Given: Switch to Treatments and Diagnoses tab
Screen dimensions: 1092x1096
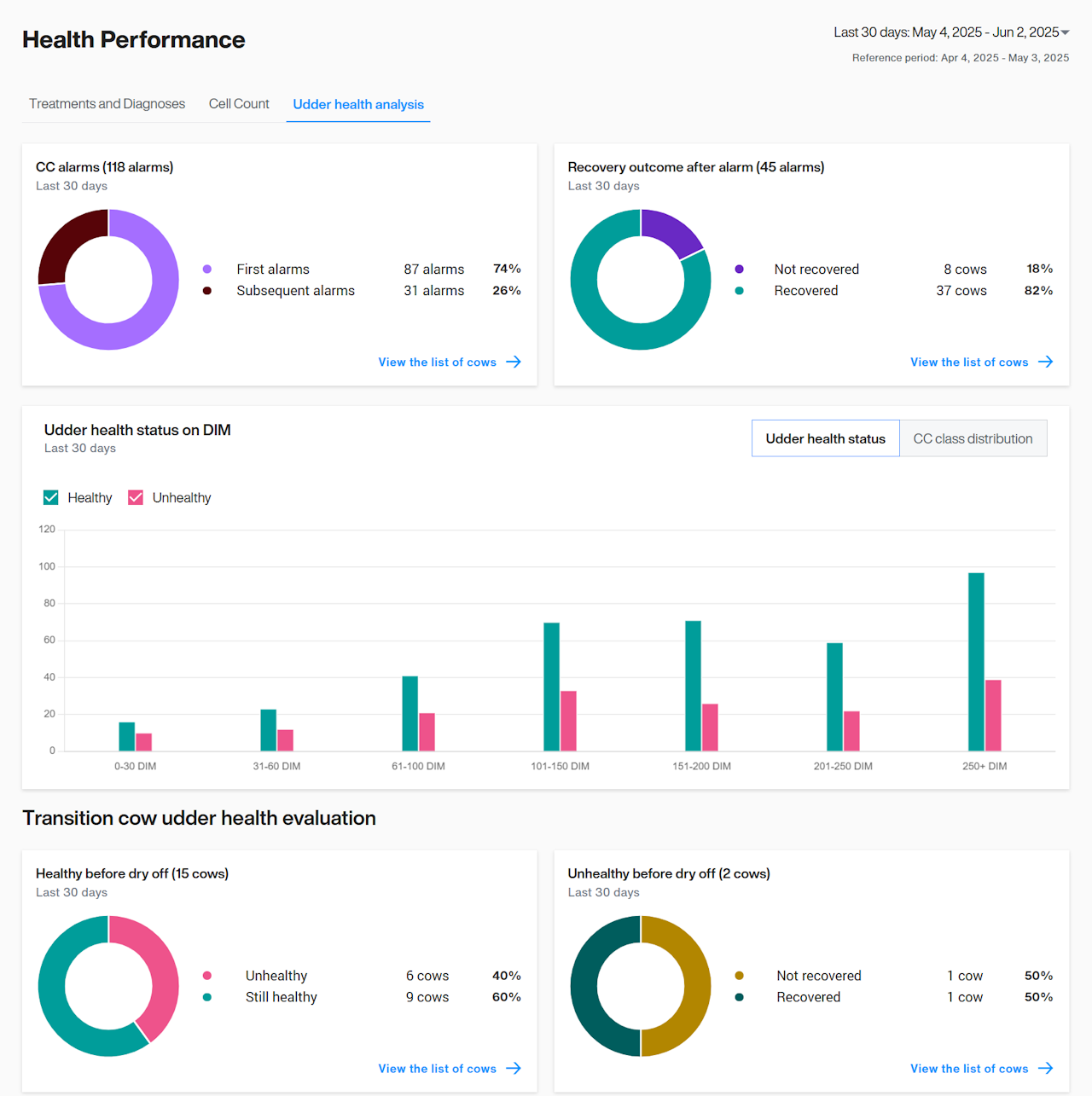Looking at the screenshot, I should tap(107, 104).
